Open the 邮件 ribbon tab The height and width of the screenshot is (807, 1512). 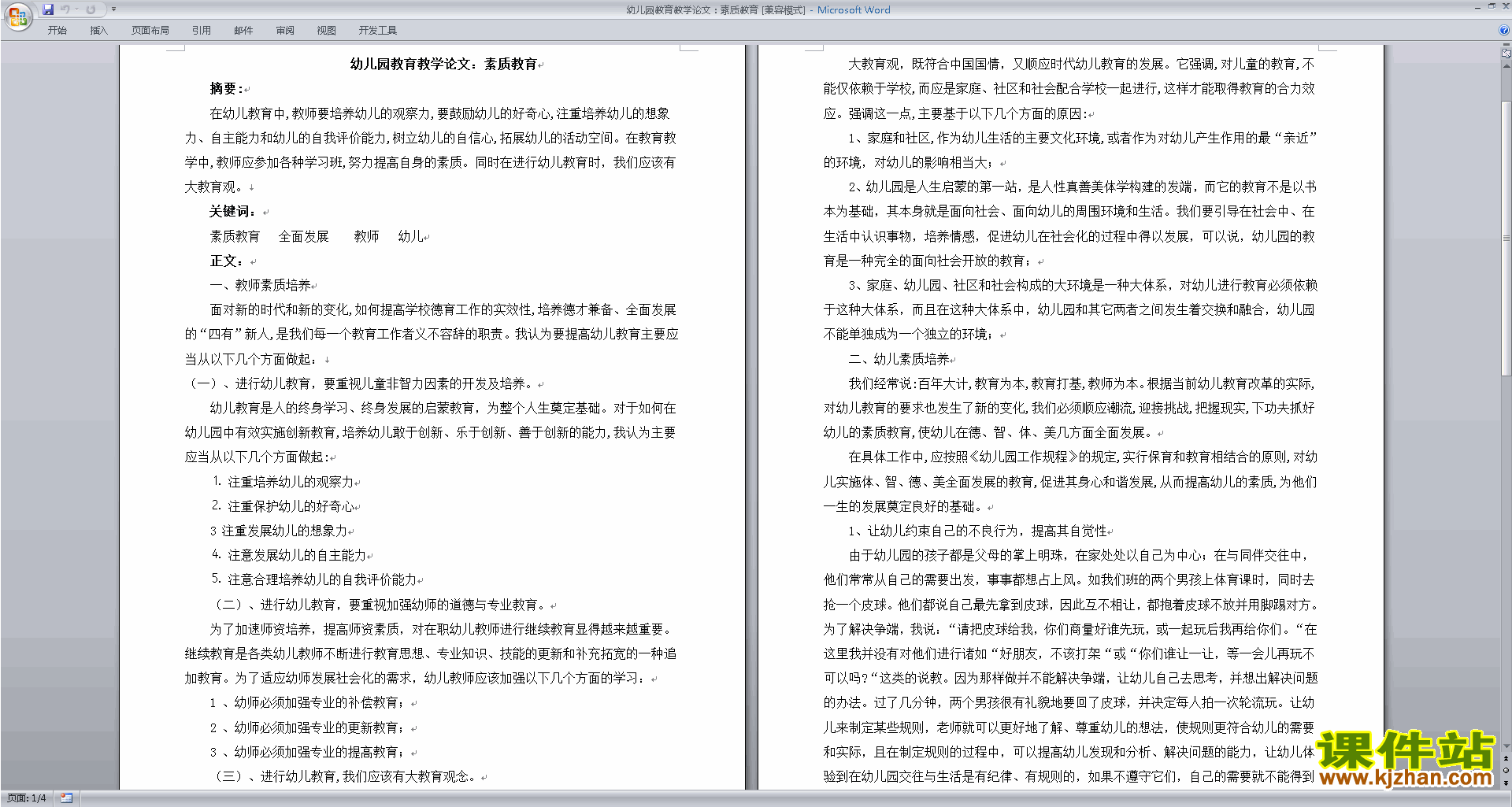click(x=243, y=31)
